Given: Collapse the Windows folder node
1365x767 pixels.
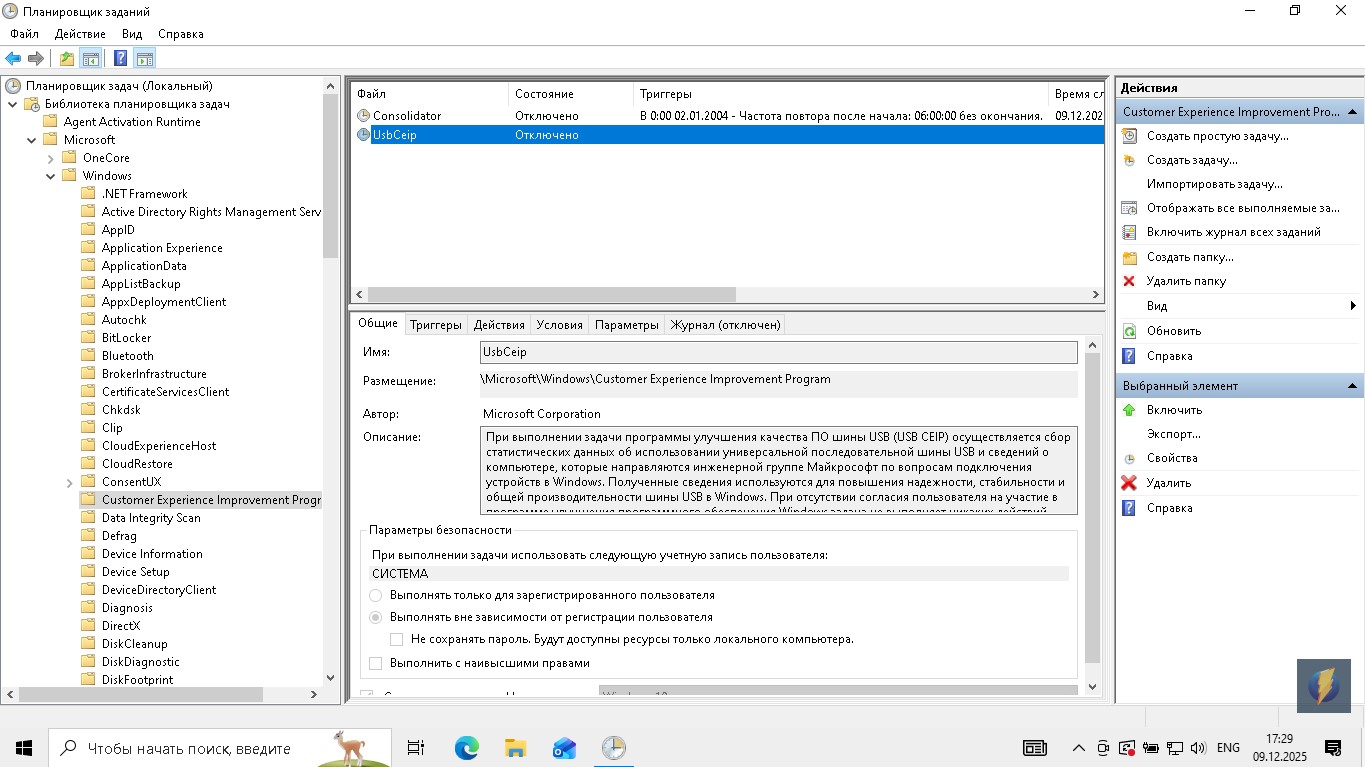Looking at the screenshot, I should tap(51, 176).
